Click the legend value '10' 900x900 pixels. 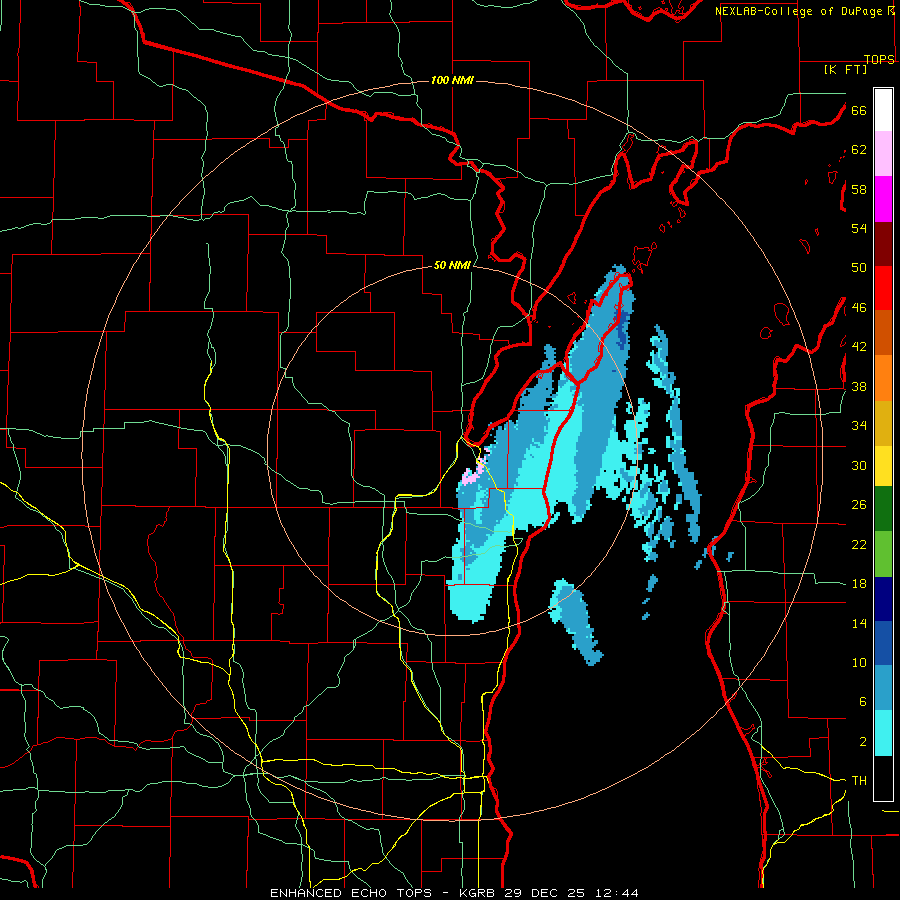click(x=859, y=663)
